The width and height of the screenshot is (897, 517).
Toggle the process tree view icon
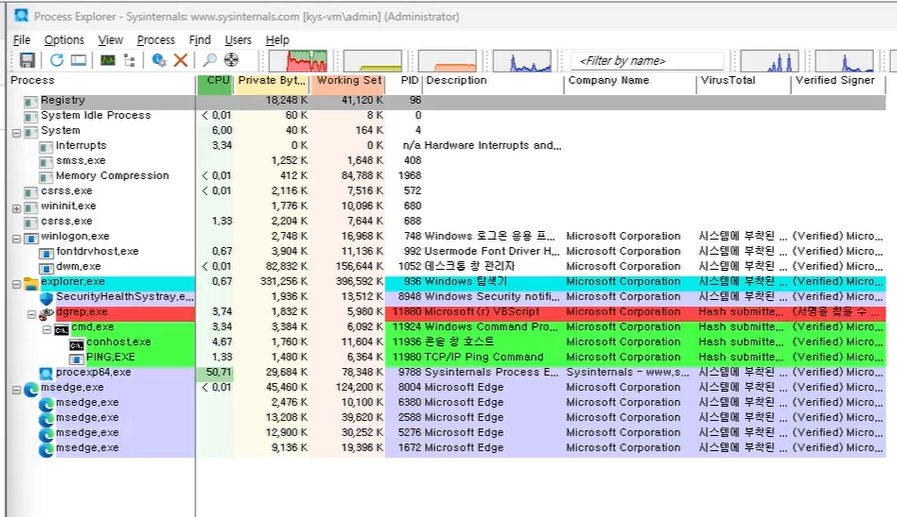(x=129, y=60)
